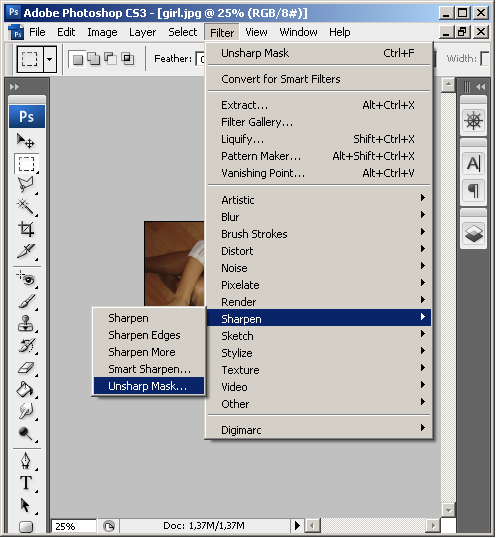Select the Magic Wand tool
The image size is (496, 538).
(26, 207)
